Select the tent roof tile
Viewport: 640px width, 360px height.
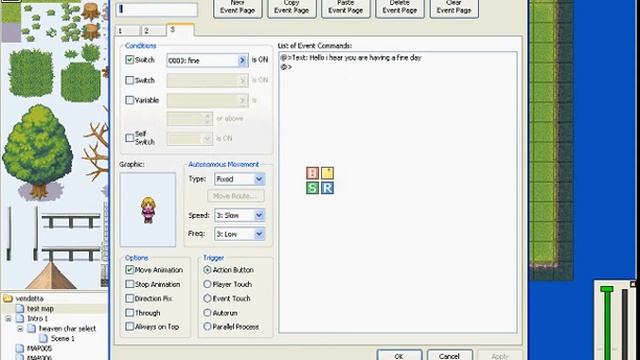pos(51,276)
